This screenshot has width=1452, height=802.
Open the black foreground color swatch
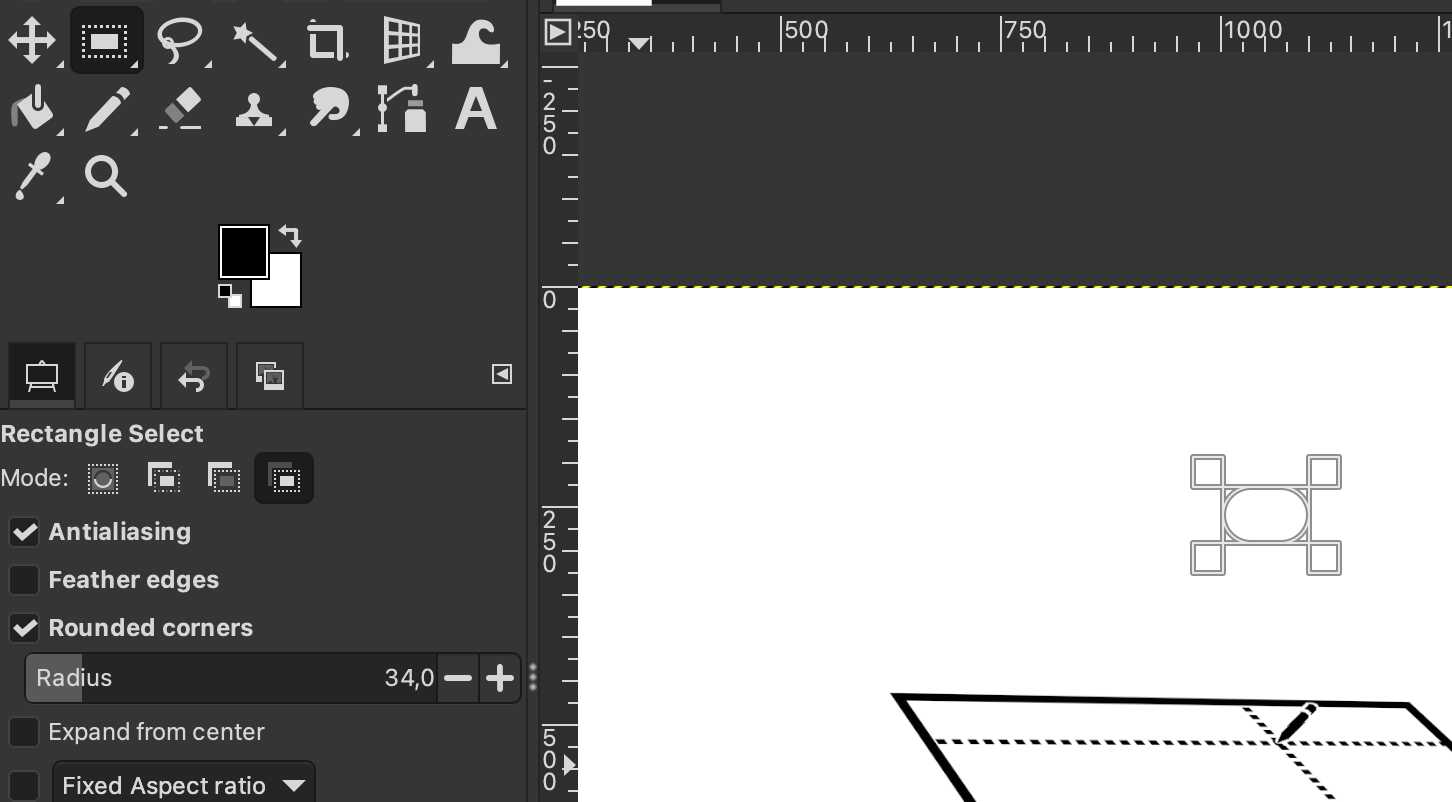(x=244, y=251)
